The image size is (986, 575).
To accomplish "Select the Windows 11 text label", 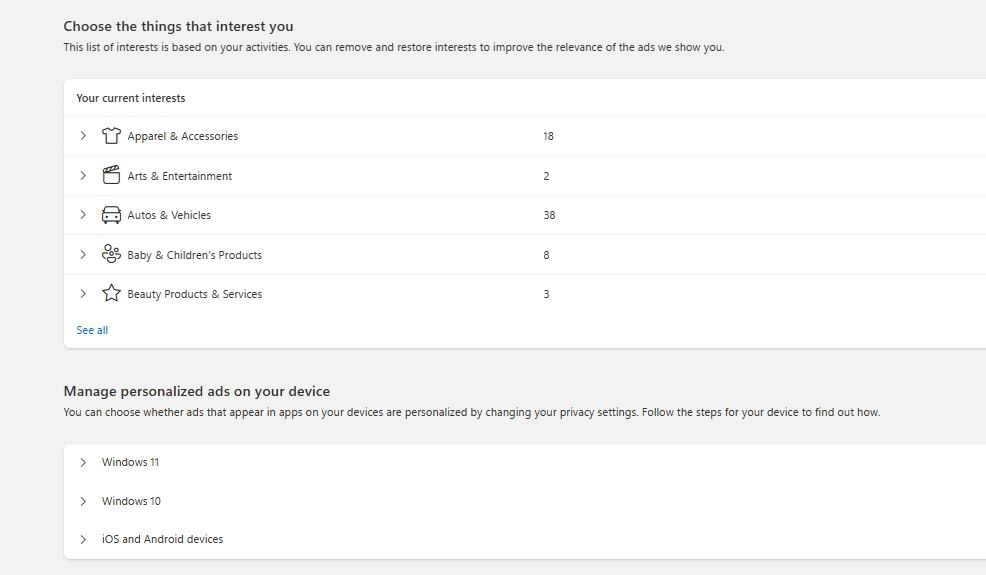I will [x=130, y=462].
